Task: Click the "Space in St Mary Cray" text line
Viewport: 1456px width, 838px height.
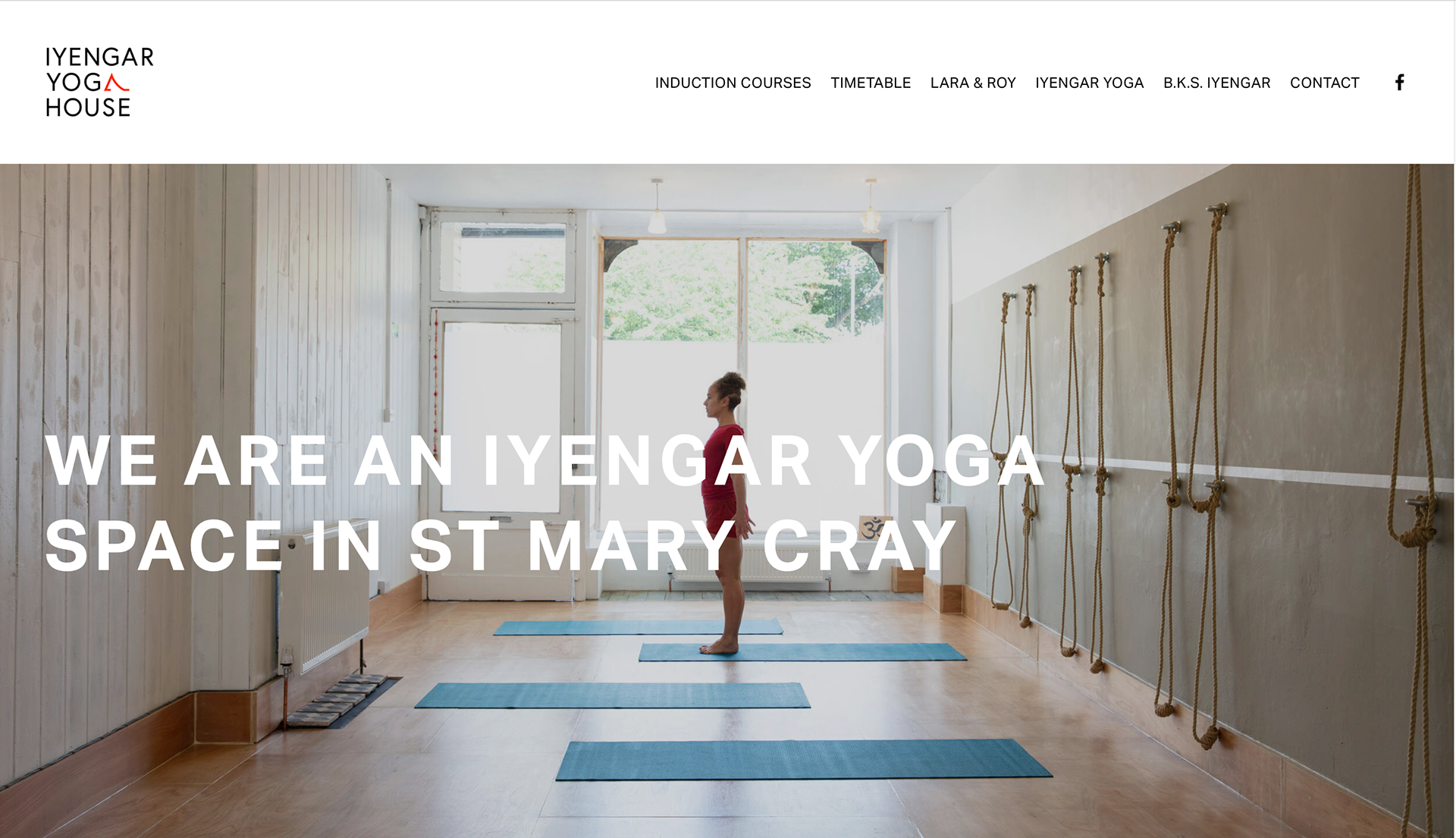Action: pyautogui.click(x=501, y=545)
